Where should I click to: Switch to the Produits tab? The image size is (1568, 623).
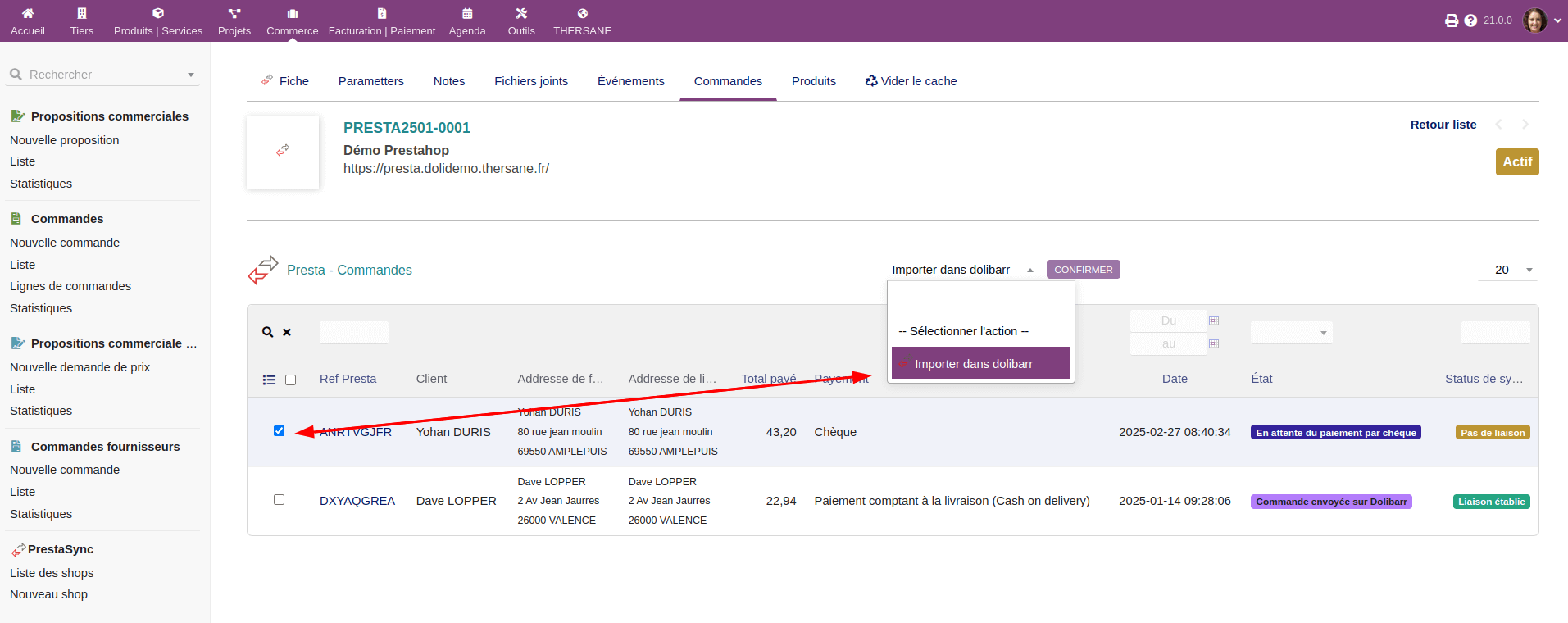click(x=813, y=81)
